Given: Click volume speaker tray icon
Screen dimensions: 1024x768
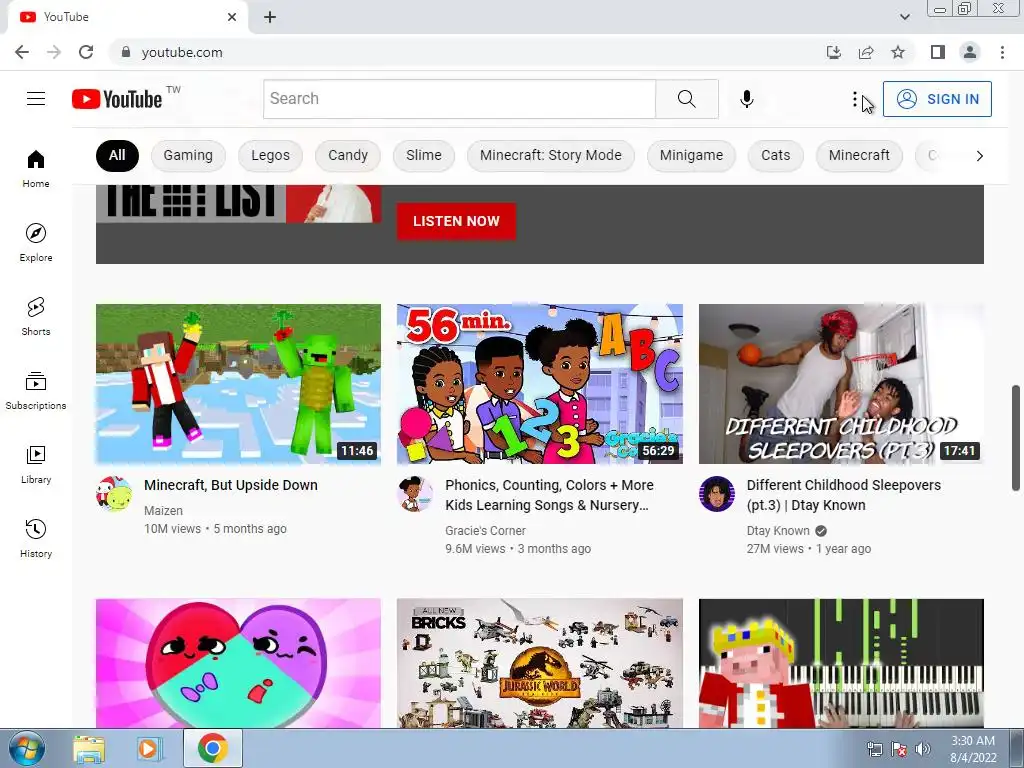Looking at the screenshot, I should 923,749.
